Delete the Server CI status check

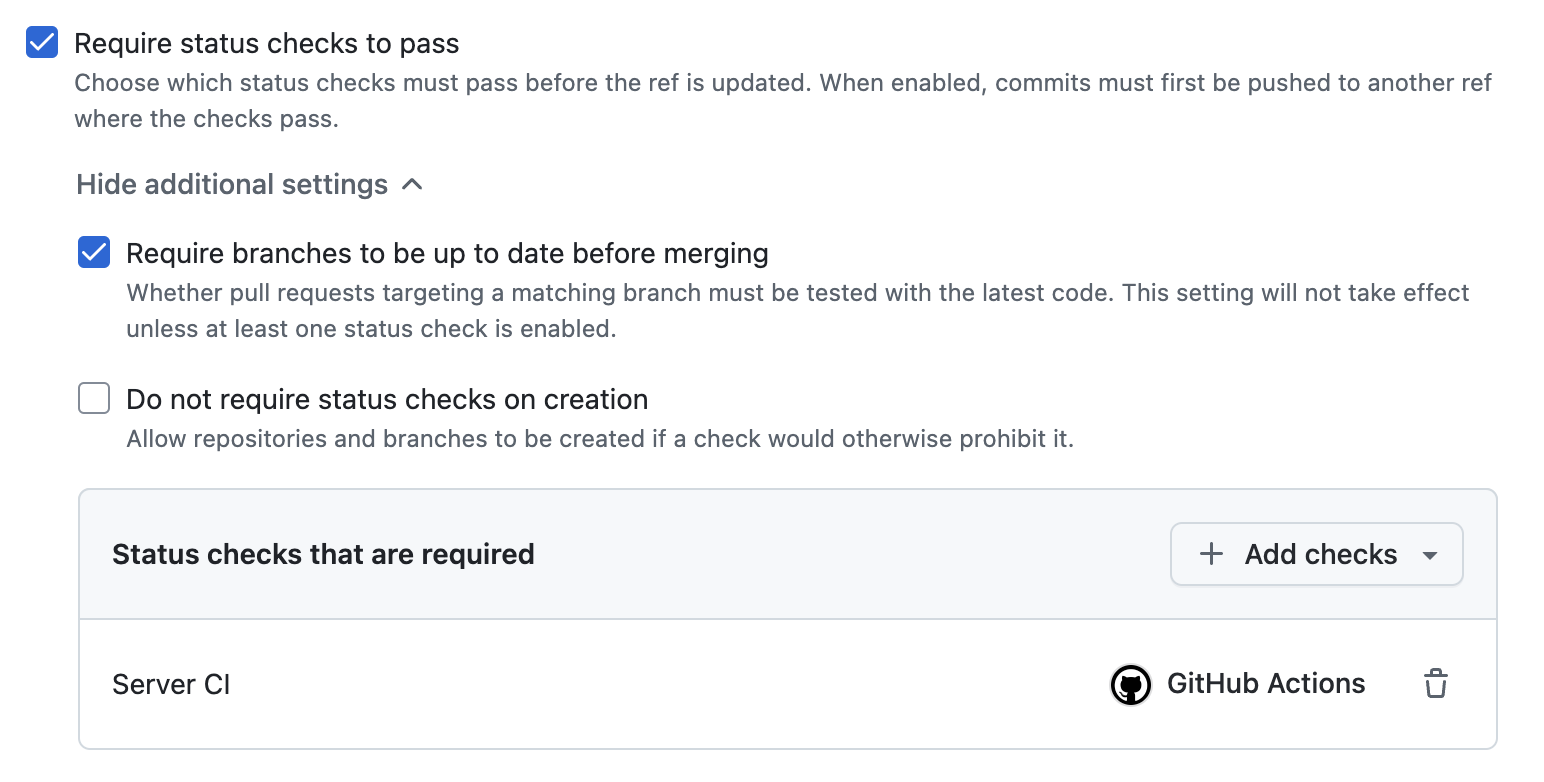(1436, 684)
